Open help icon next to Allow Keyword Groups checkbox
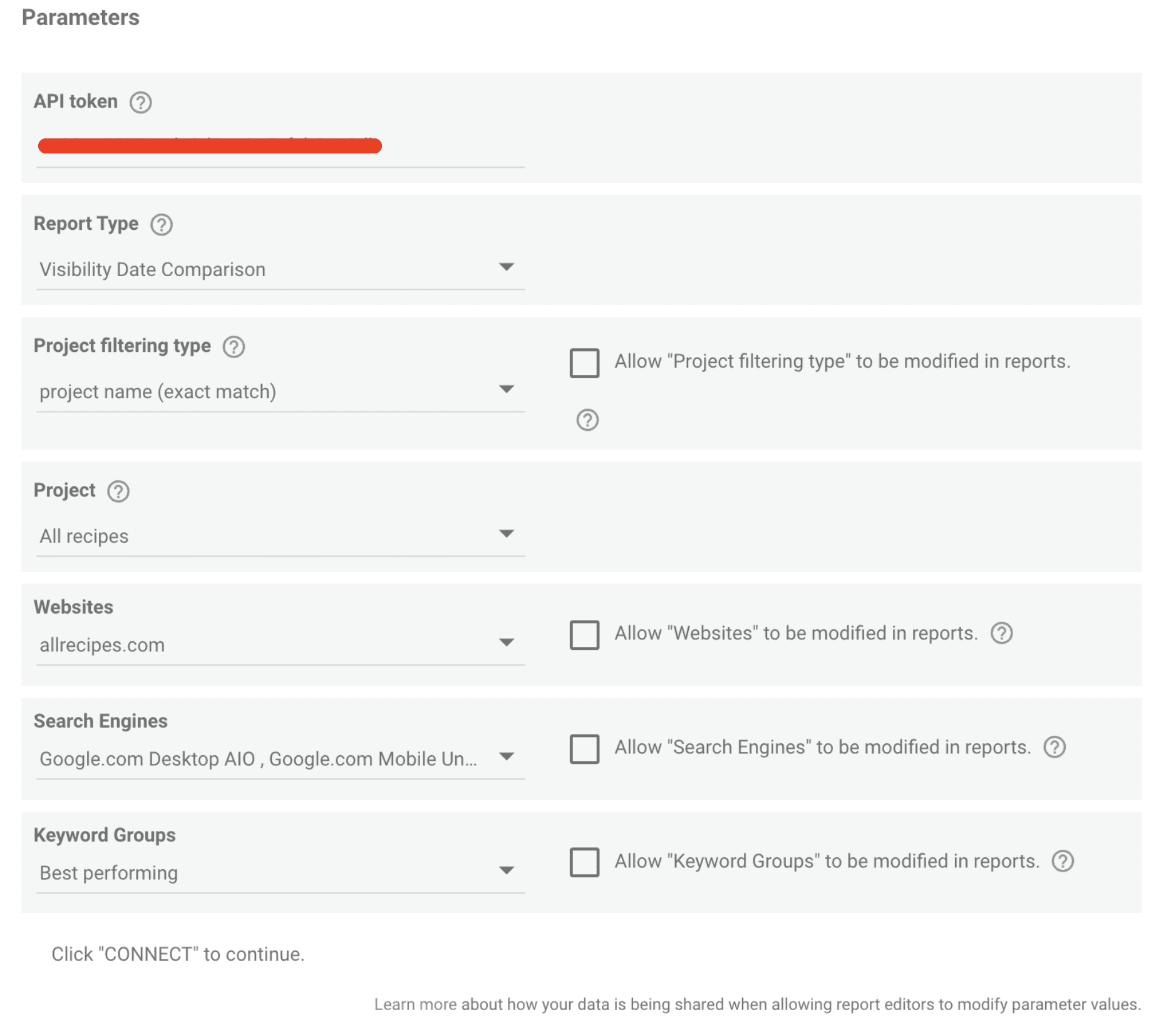Viewport: 1176px width, 1027px height. pos(1063,861)
